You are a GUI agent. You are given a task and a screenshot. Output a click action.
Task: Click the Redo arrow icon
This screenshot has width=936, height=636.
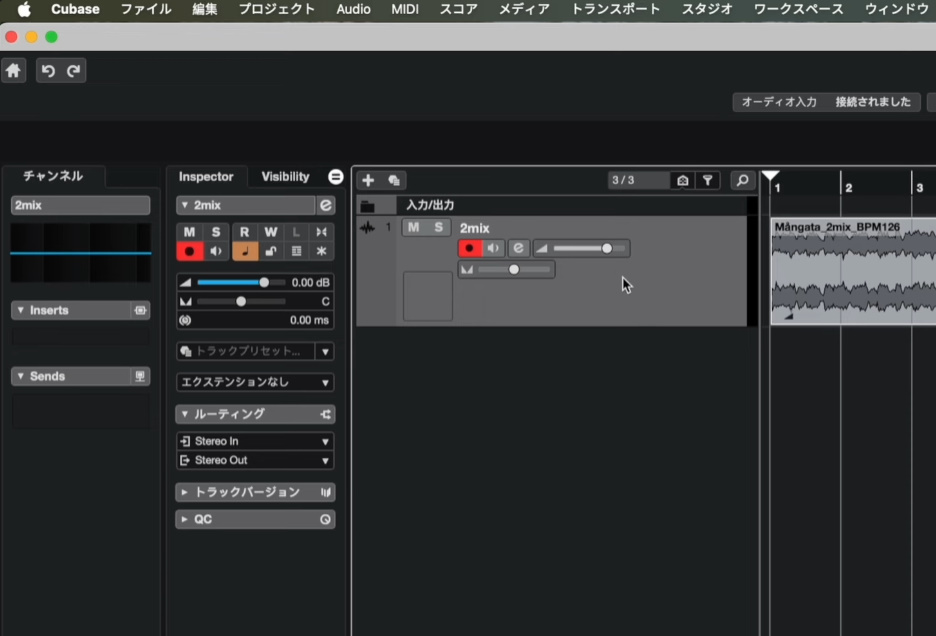click(73, 71)
